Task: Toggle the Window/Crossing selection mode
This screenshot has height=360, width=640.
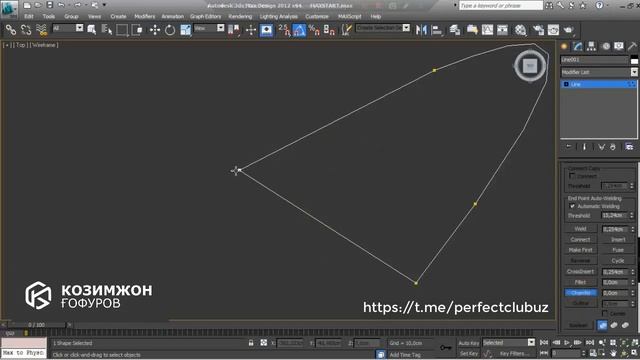Action: tap(137, 30)
